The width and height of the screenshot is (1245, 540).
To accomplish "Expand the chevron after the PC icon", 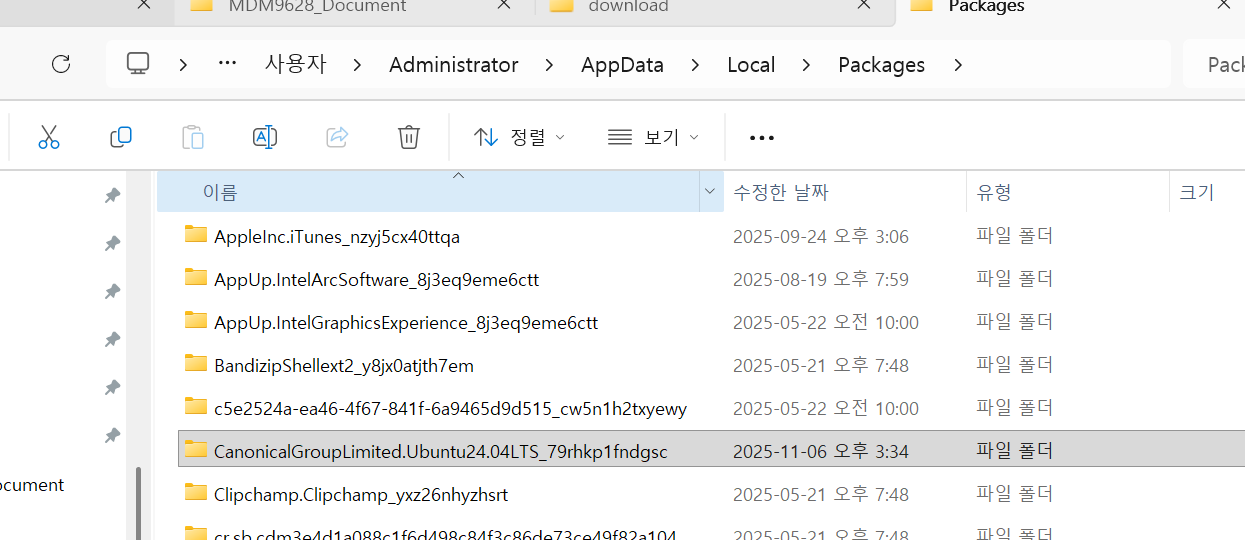I will [183, 65].
